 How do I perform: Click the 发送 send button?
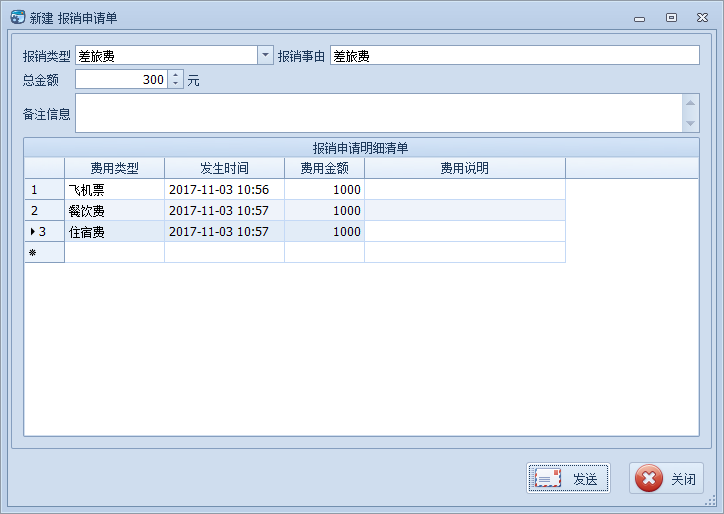pos(568,478)
